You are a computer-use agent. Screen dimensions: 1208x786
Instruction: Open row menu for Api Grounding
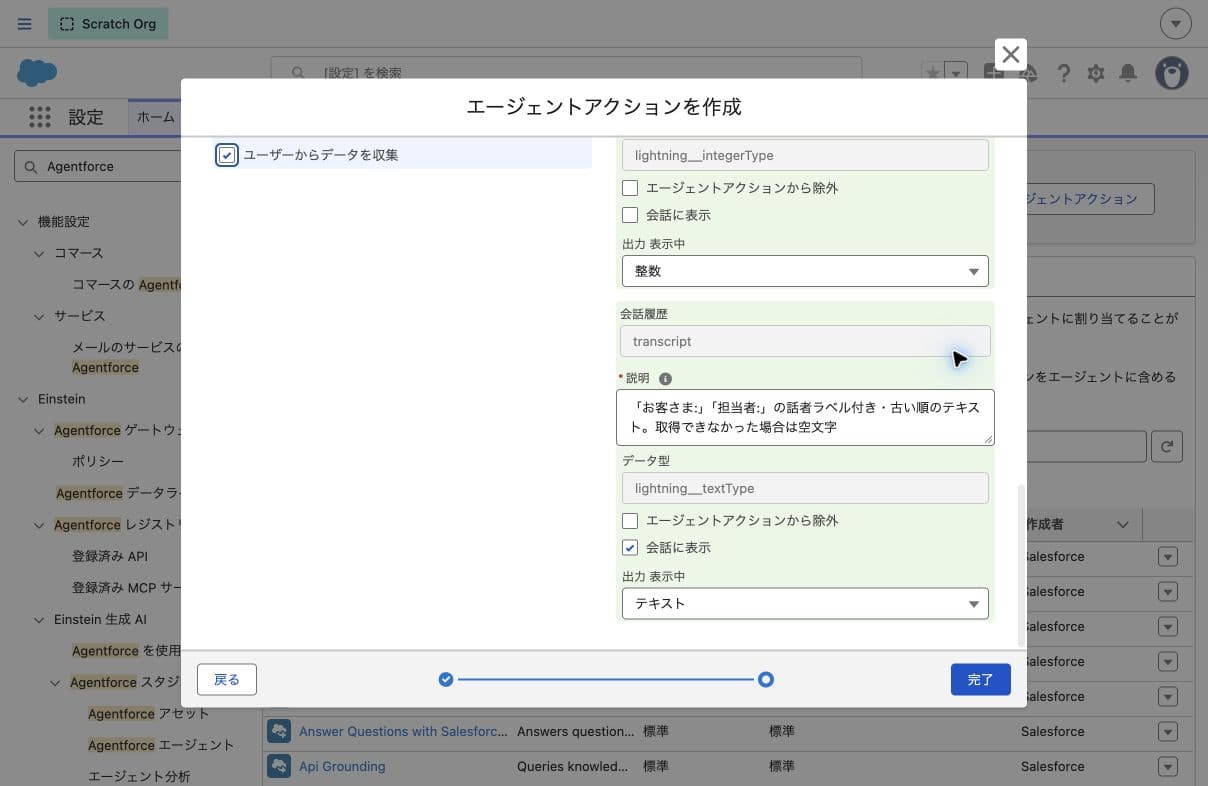1168,766
